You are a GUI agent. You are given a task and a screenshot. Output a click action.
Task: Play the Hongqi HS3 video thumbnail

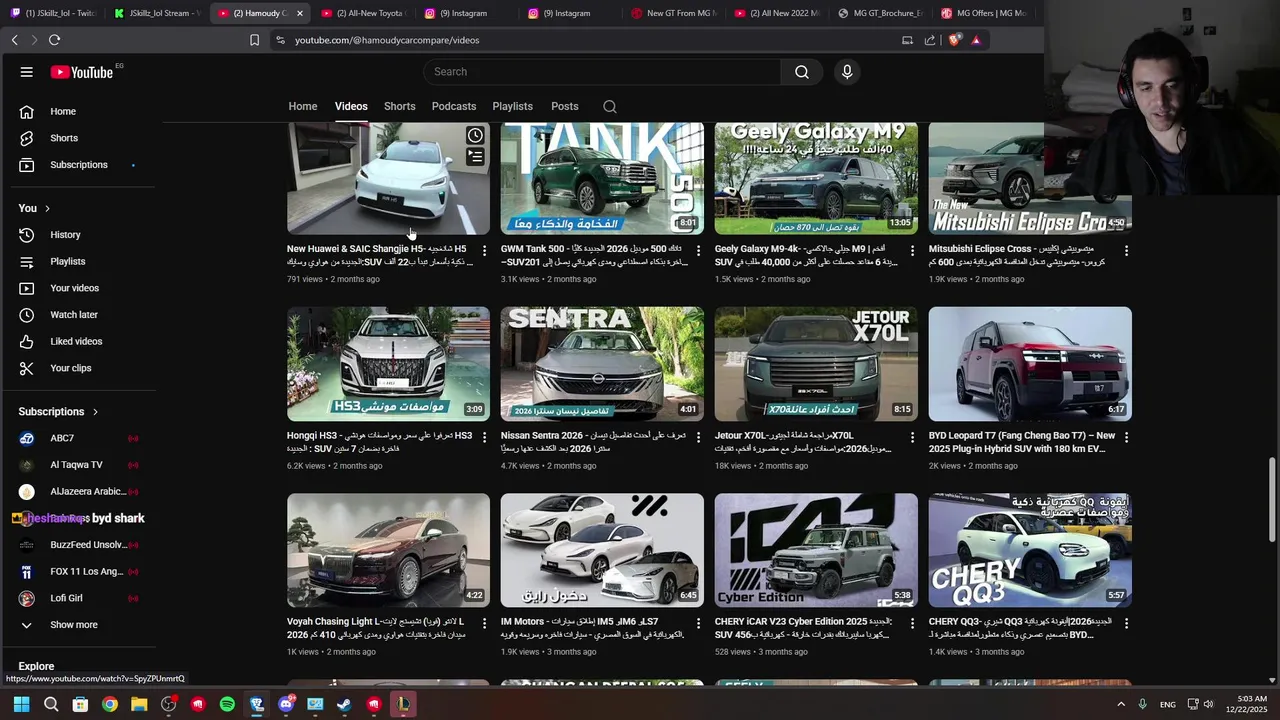388,364
